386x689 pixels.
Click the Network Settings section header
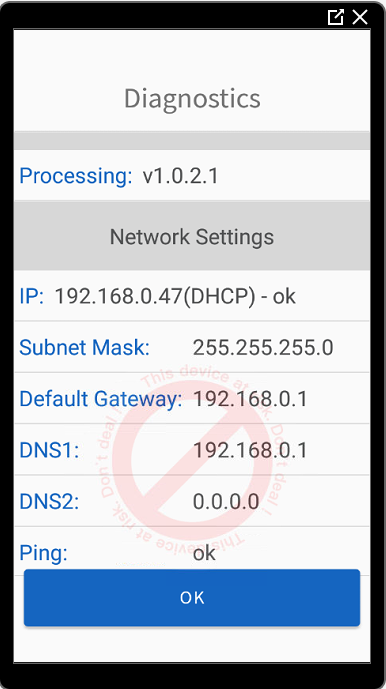click(x=192, y=236)
